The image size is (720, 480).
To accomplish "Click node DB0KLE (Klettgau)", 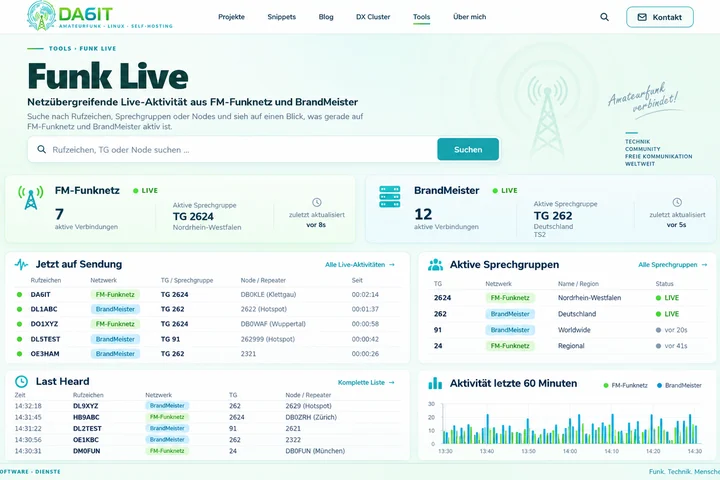I will click(x=268, y=294).
